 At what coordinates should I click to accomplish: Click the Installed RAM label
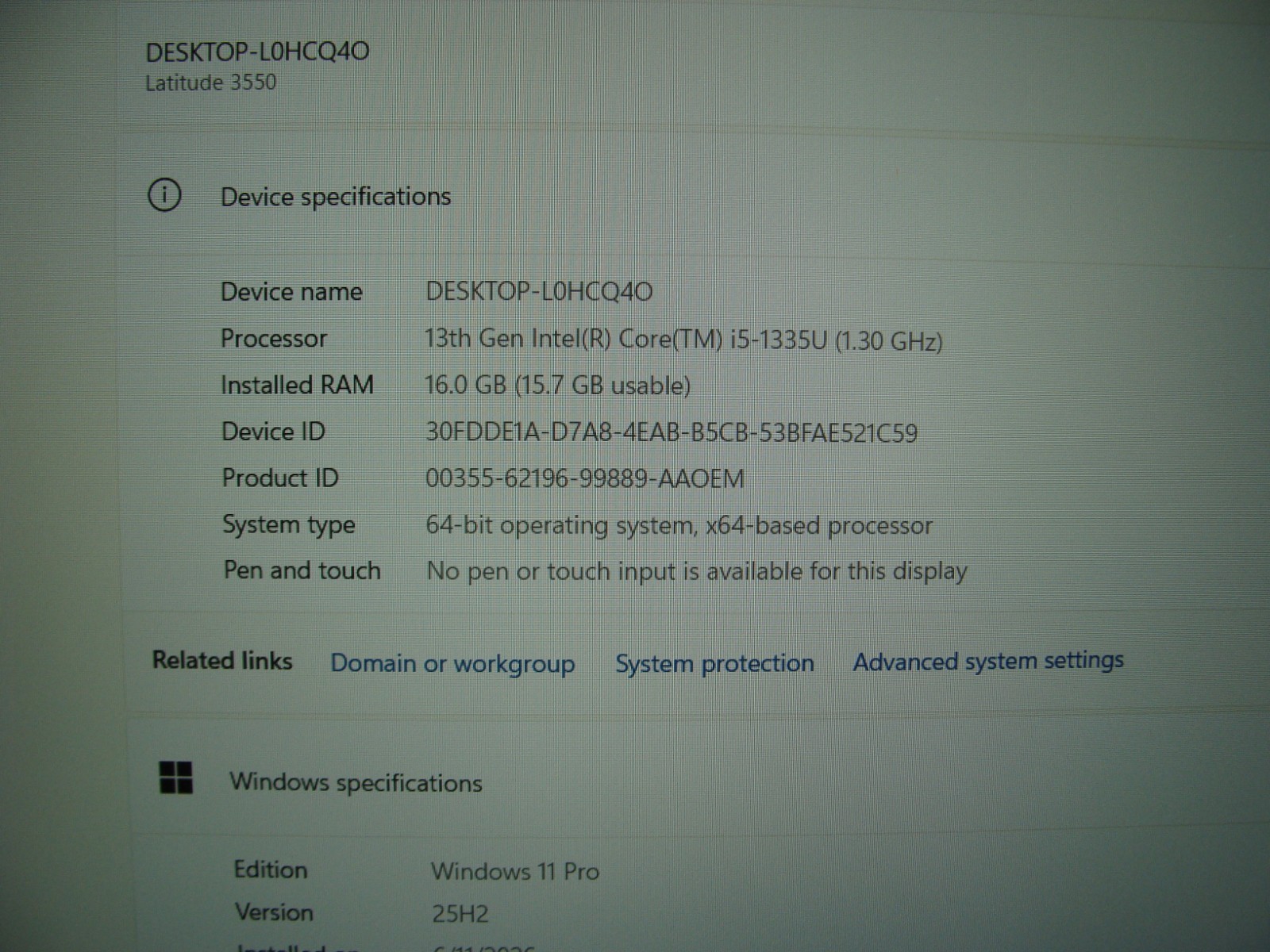(x=297, y=385)
